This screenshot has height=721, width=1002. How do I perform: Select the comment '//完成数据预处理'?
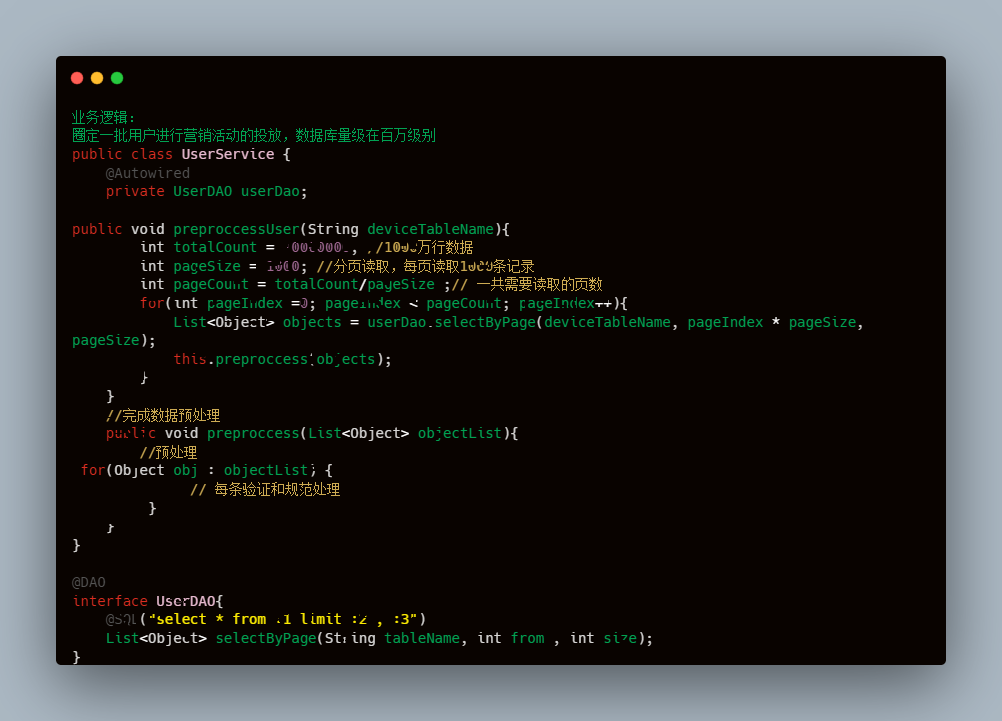[163, 415]
